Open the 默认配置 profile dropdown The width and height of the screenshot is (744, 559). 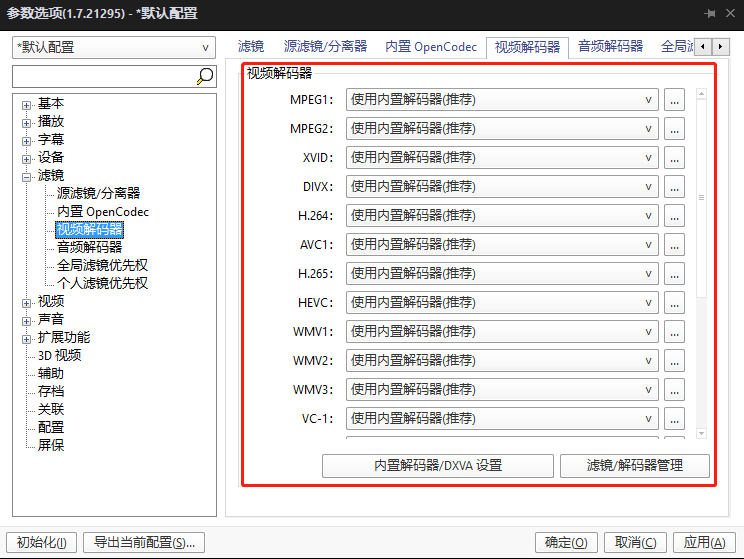(114, 47)
